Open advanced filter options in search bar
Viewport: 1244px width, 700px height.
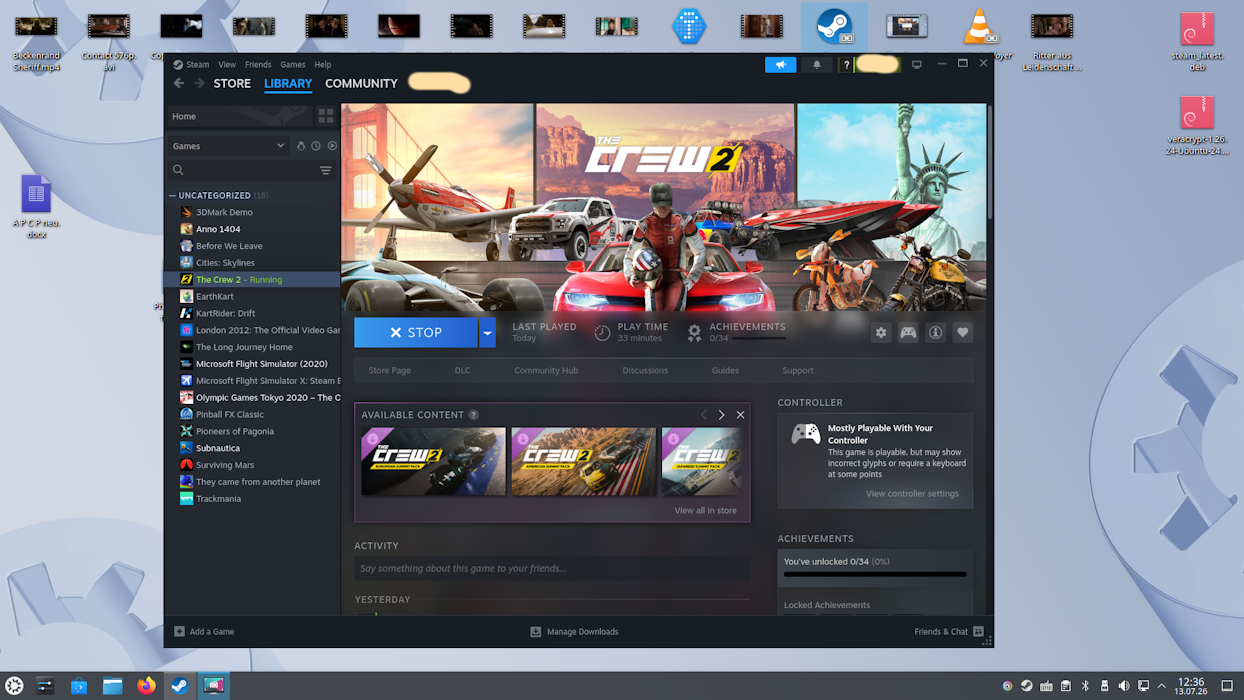pyautogui.click(x=326, y=171)
